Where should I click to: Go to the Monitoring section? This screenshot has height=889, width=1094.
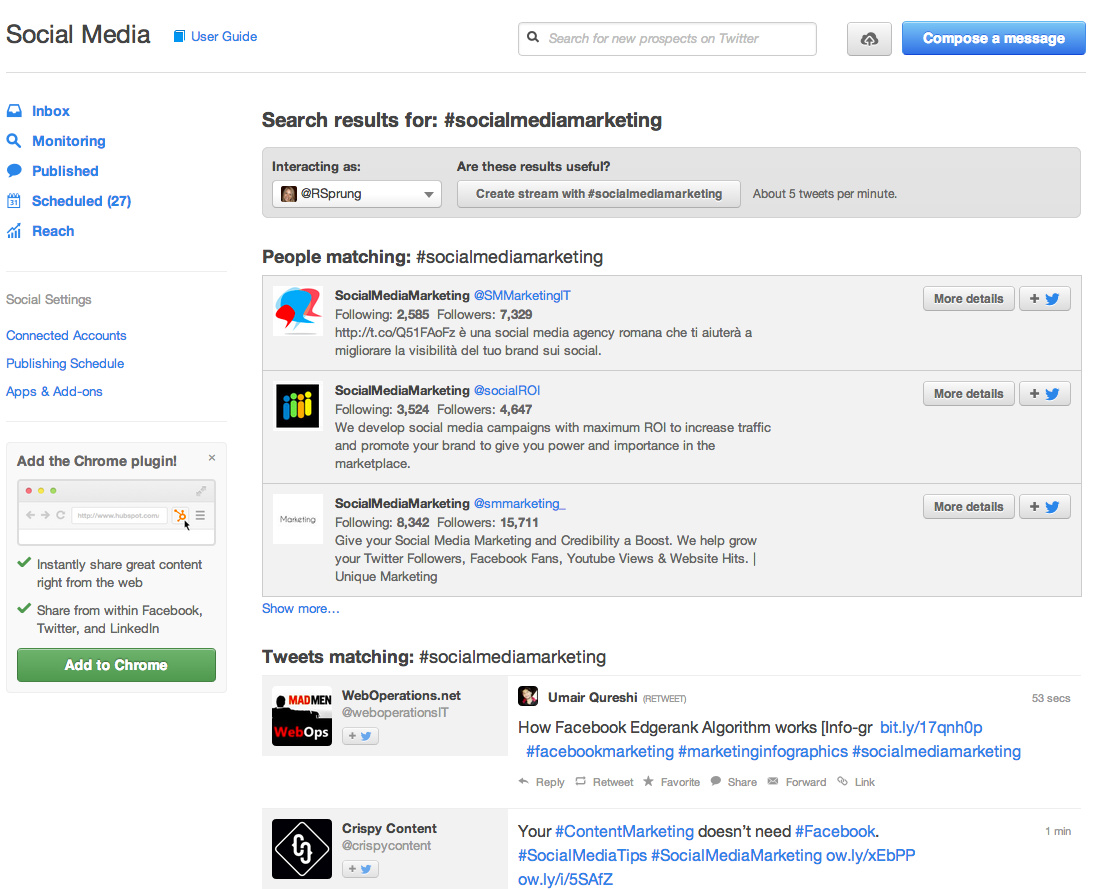tap(69, 141)
